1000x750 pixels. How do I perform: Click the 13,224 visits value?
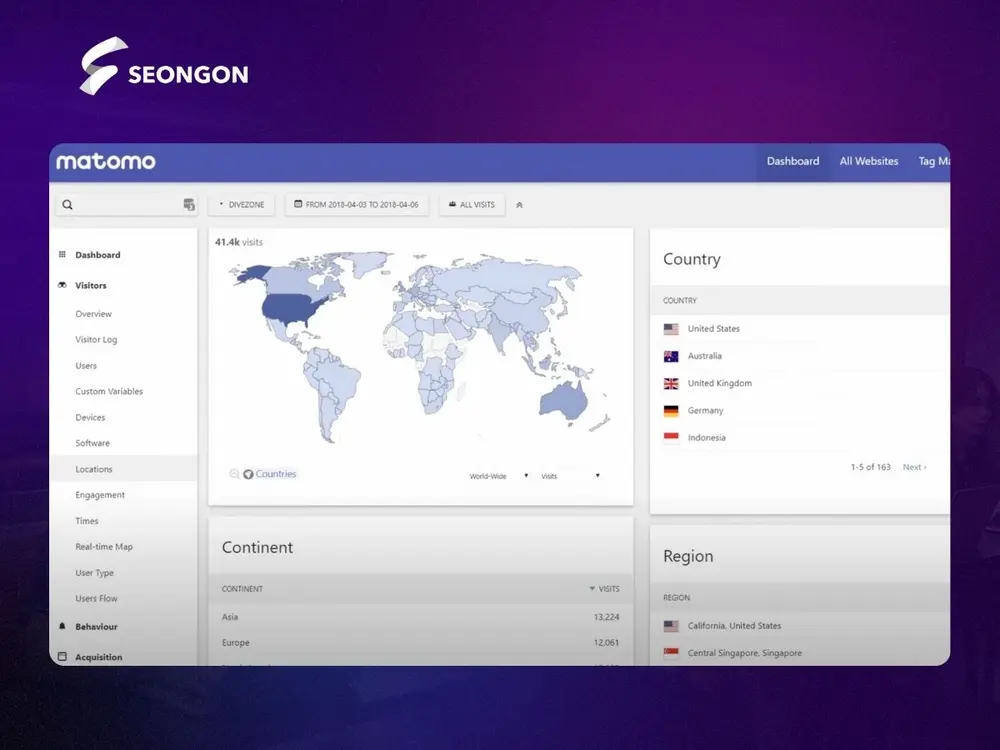click(607, 617)
